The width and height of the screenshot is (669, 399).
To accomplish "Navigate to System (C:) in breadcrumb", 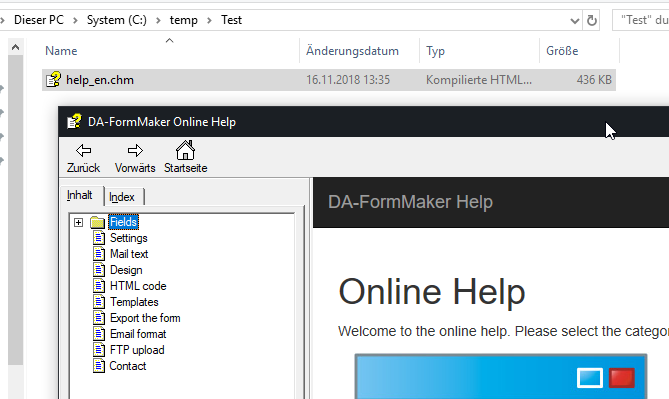I will point(116,20).
